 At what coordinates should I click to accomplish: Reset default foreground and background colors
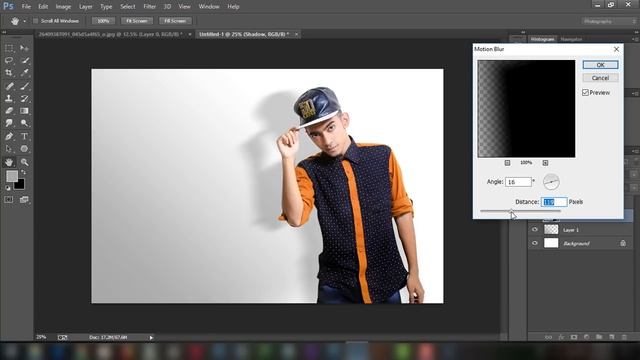(7, 188)
